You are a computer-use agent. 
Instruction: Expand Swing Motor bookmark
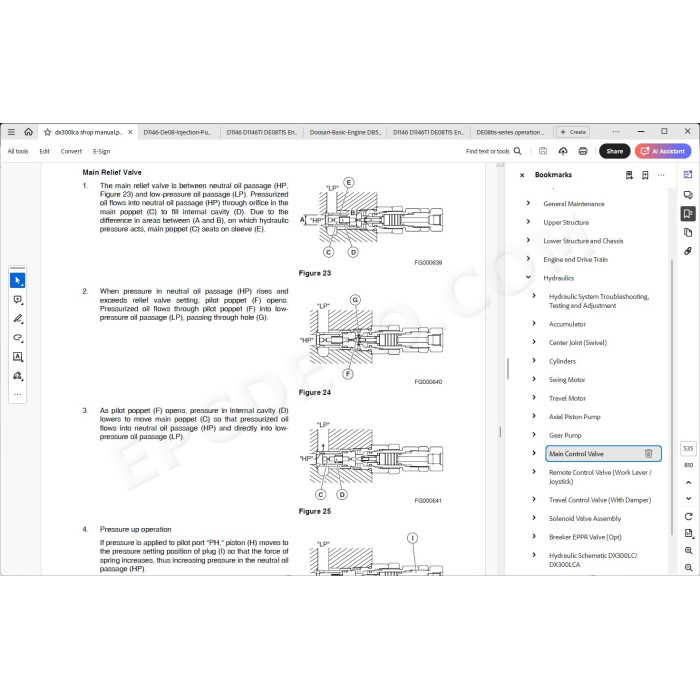[x=534, y=379]
